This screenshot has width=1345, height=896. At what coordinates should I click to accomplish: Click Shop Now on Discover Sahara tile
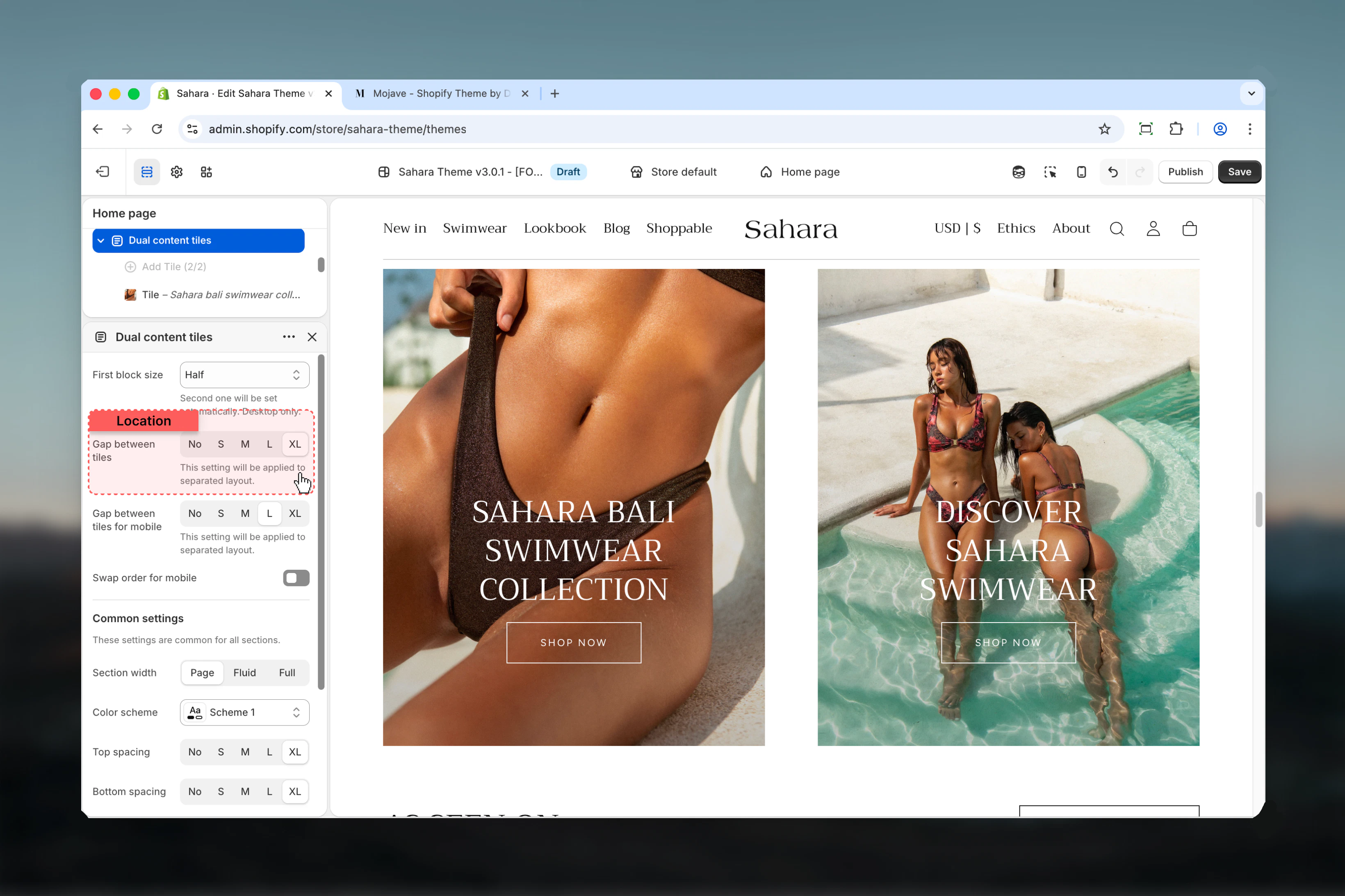(1008, 642)
